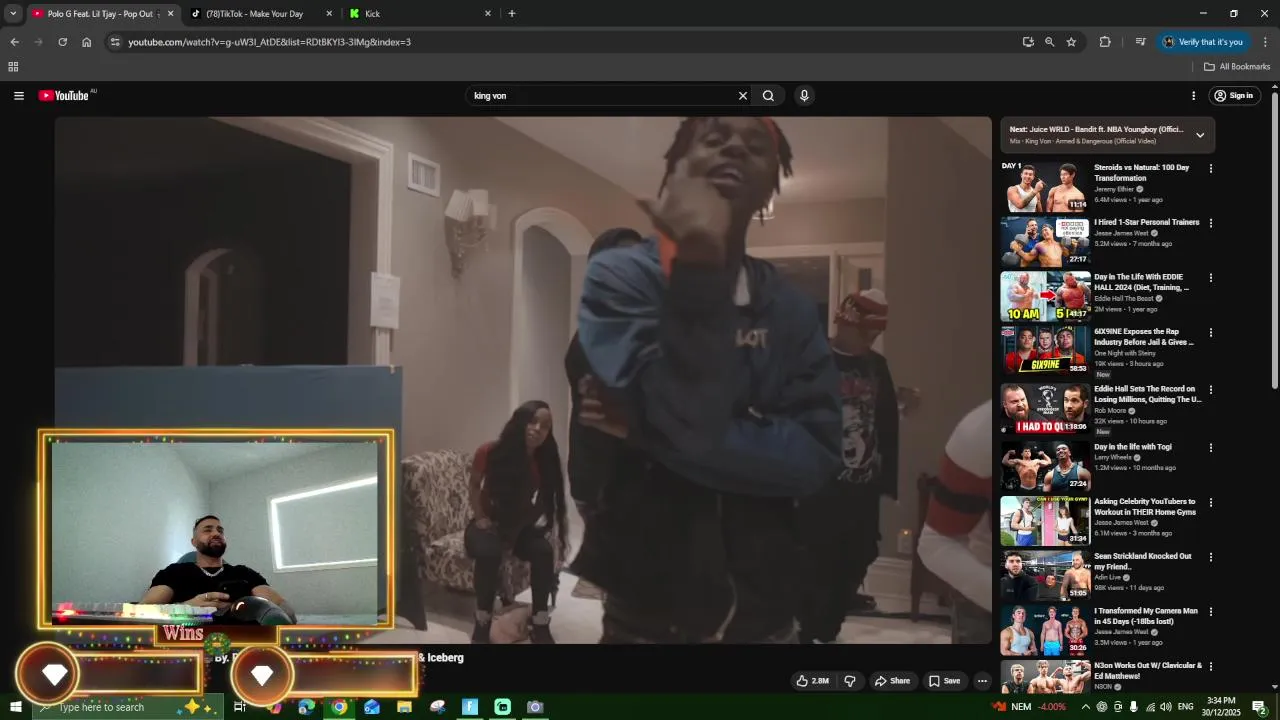Open the All Bookmarks folder
The image size is (1280, 720).
pos(1237,67)
